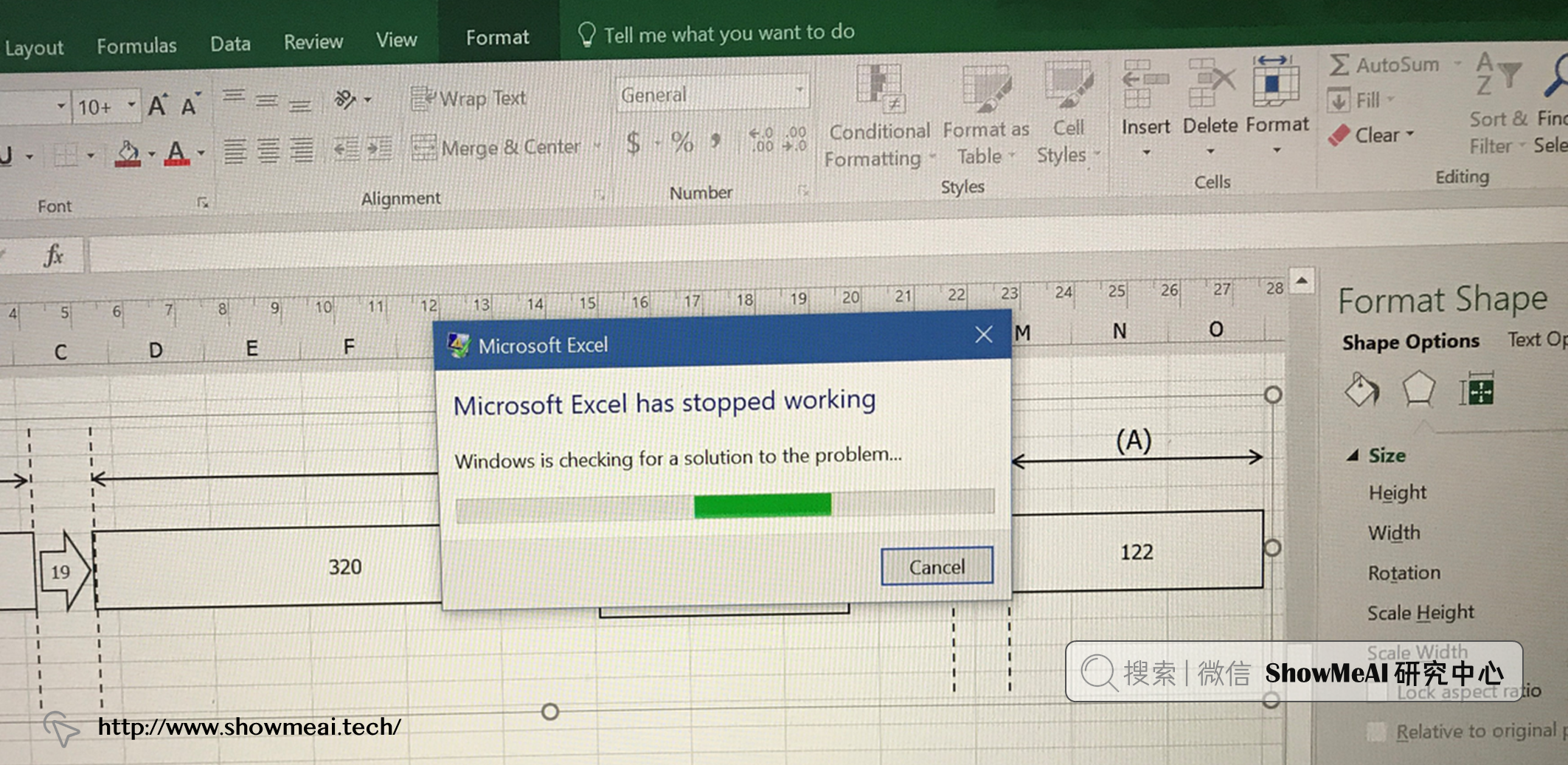Toggle the Center horizontal alignment button

click(x=268, y=150)
